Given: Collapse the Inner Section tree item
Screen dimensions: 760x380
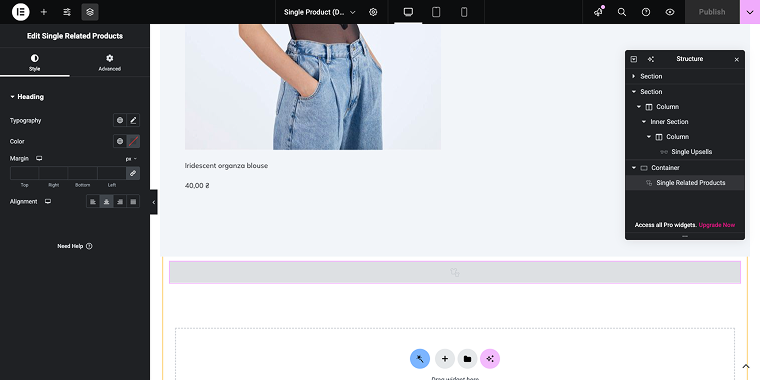Looking at the screenshot, I should tap(644, 122).
